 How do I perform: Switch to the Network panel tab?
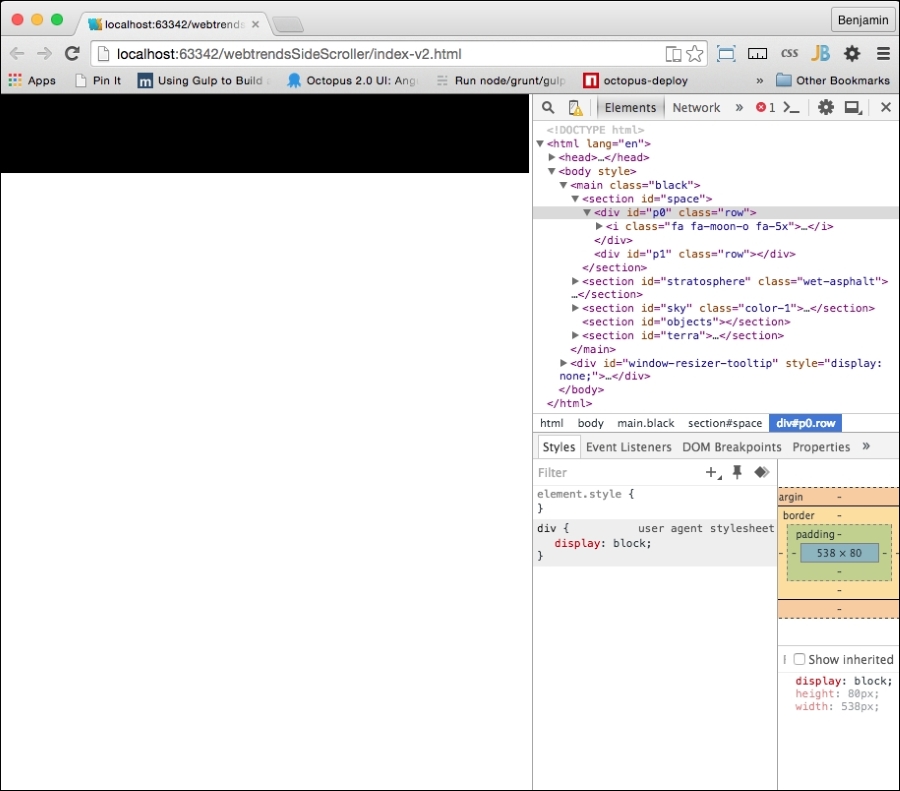pyautogui.click(x=696, y=108)
